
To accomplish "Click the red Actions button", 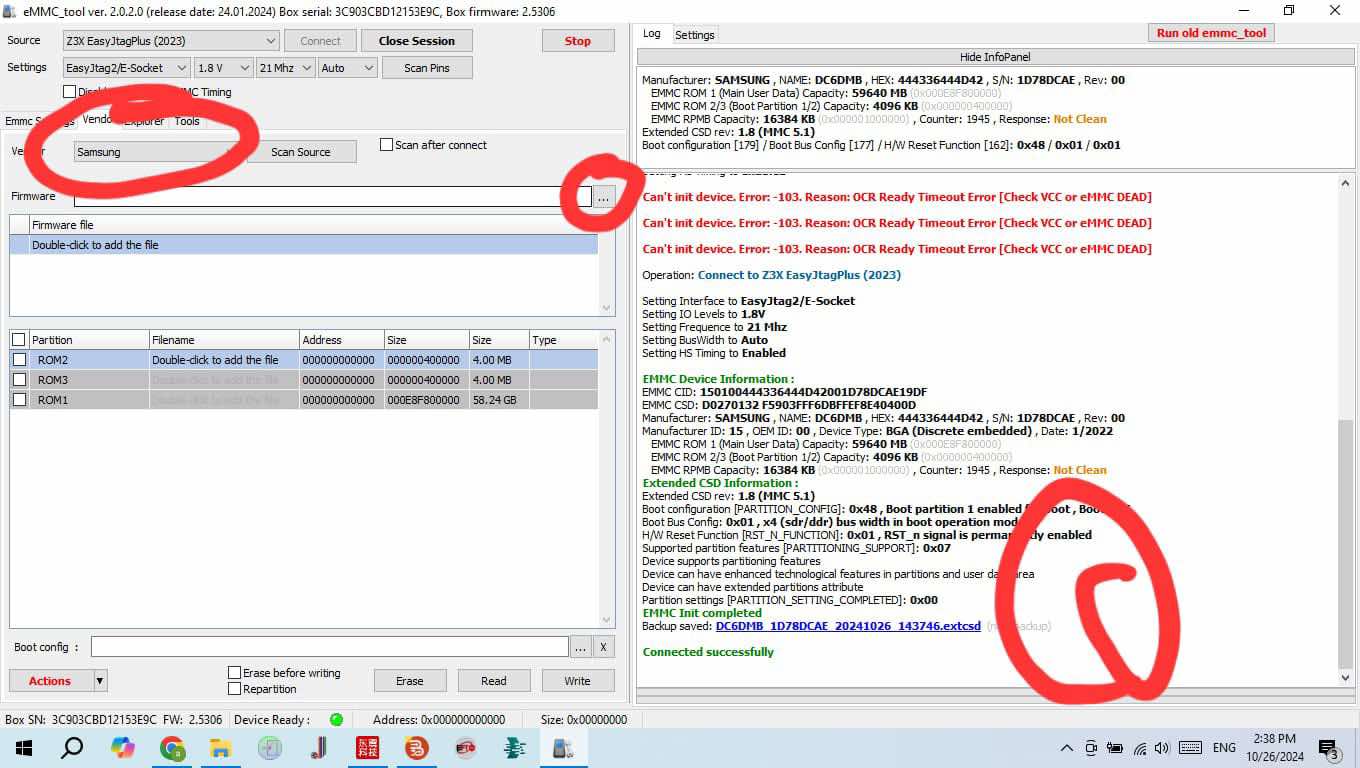I will point(50,681).
